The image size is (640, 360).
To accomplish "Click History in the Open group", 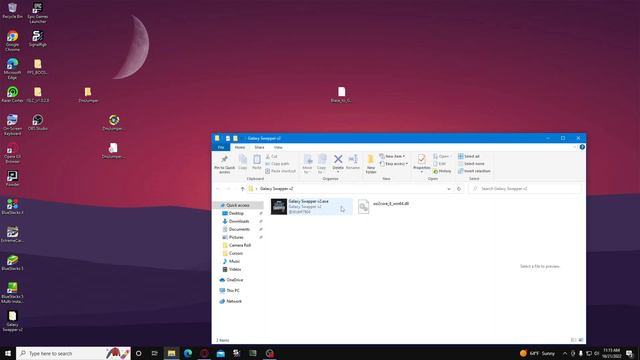I will tap(442, 171).
